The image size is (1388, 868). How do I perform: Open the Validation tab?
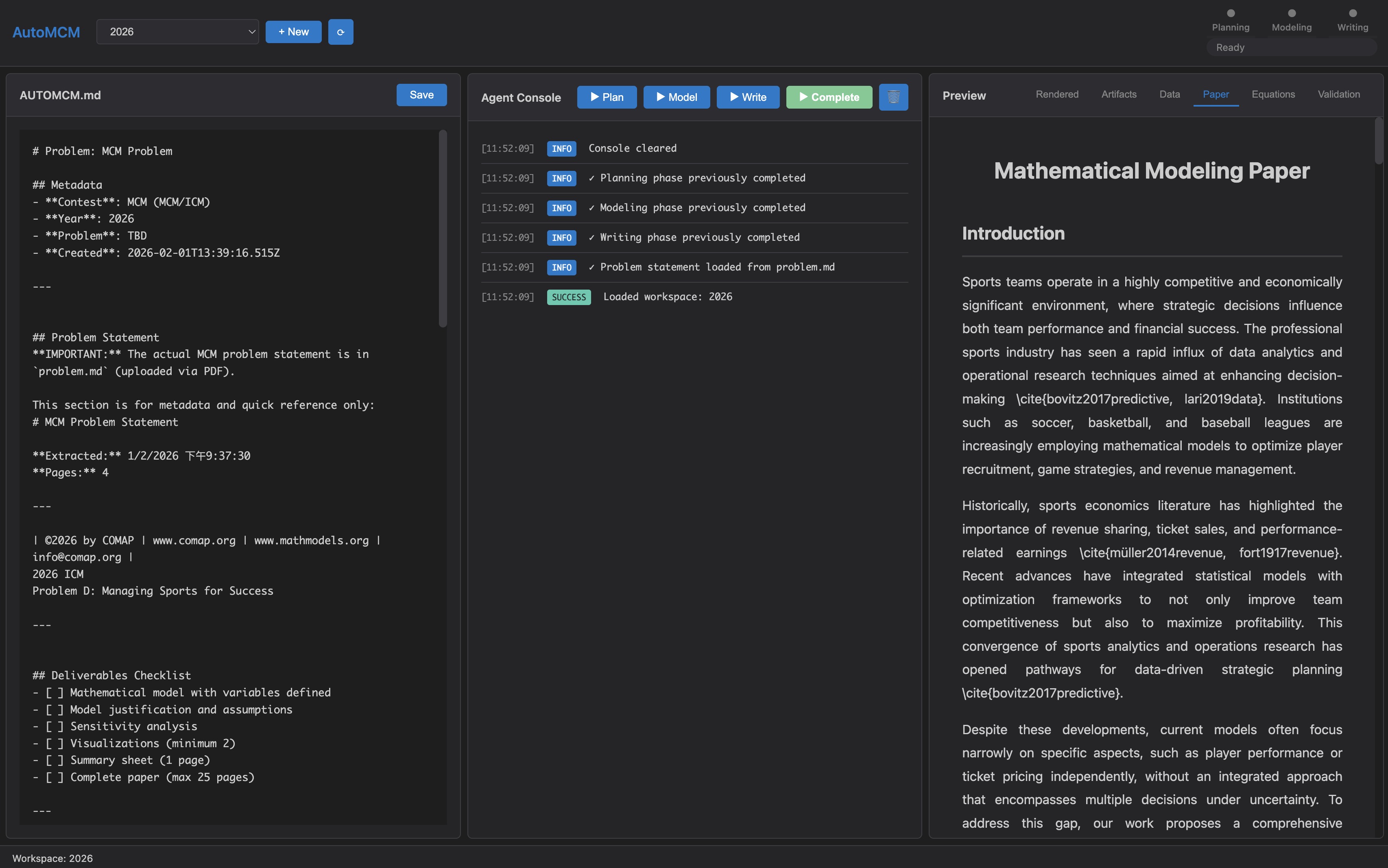(1338, 94)
